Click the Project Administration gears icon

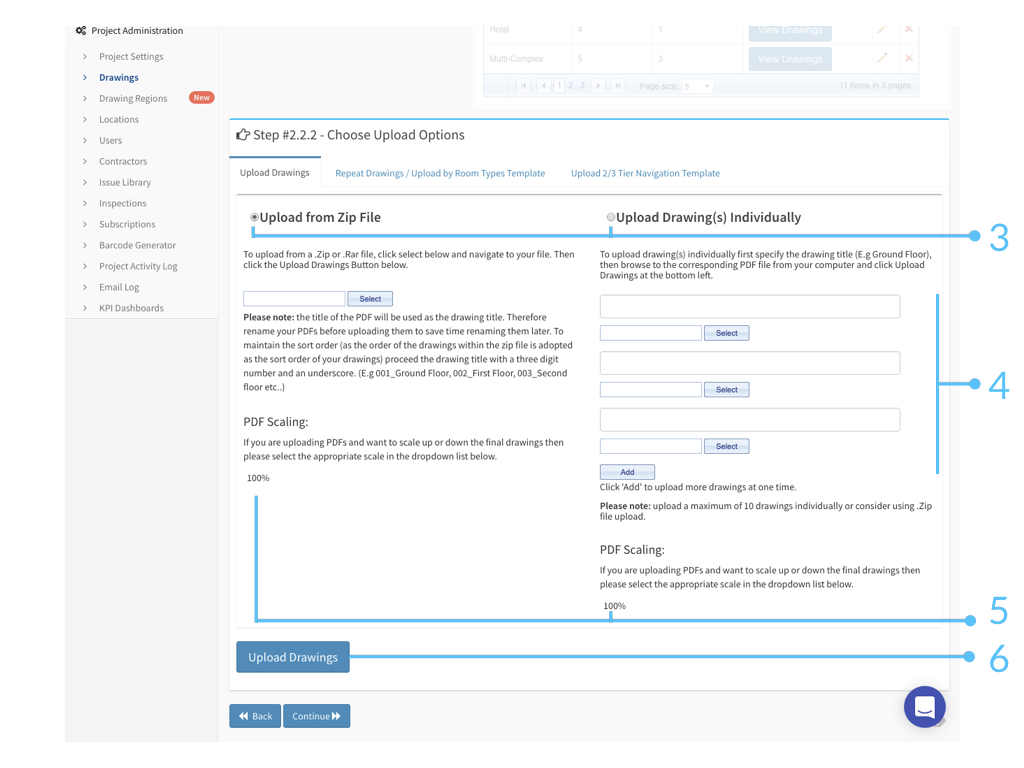pyautogui.click(x=81, y=31)
